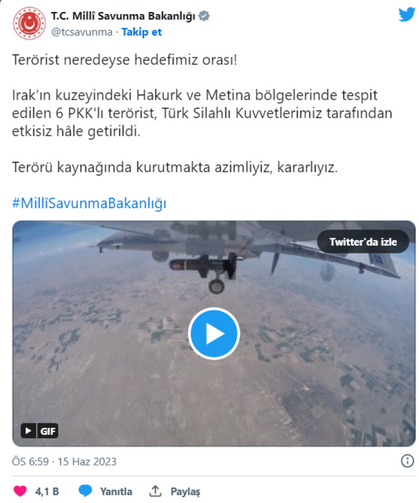Click the 4,1 B like count
The width and height of the screenshot is (419, 503).
(47, 491)
